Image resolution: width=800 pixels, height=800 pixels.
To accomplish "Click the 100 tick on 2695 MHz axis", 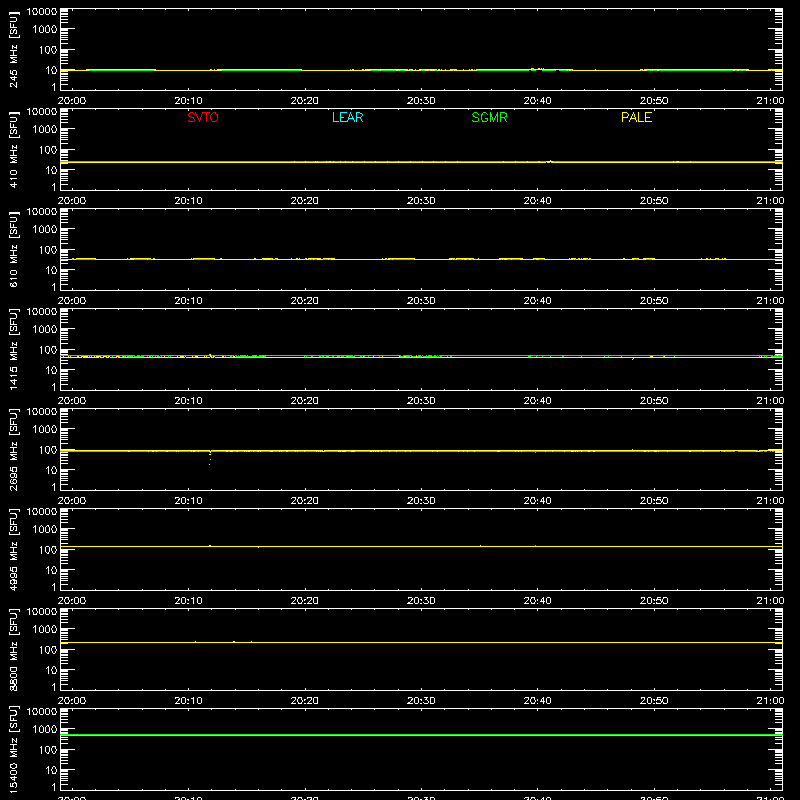I will [x=48, y=450].
